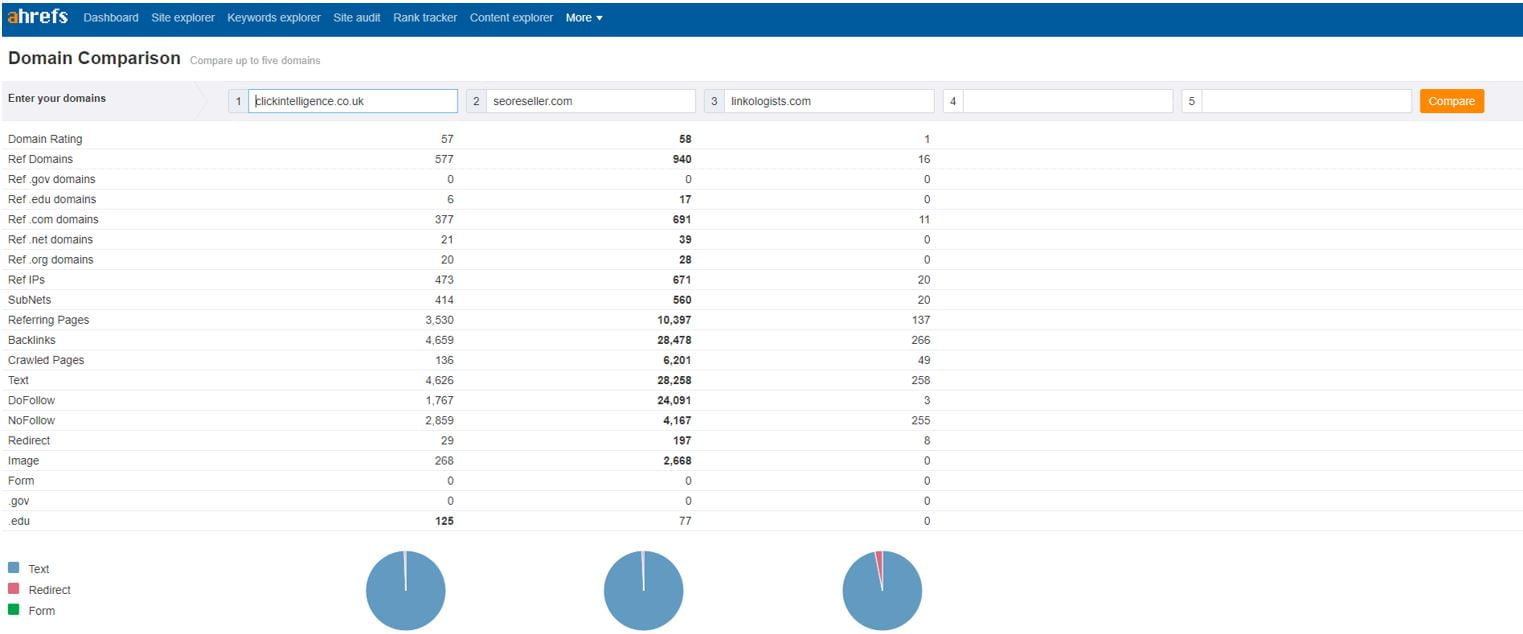Viewport: 1523px width, 634px height.
Task: Click the empty fourth domain input
Action: (1067, 101)
